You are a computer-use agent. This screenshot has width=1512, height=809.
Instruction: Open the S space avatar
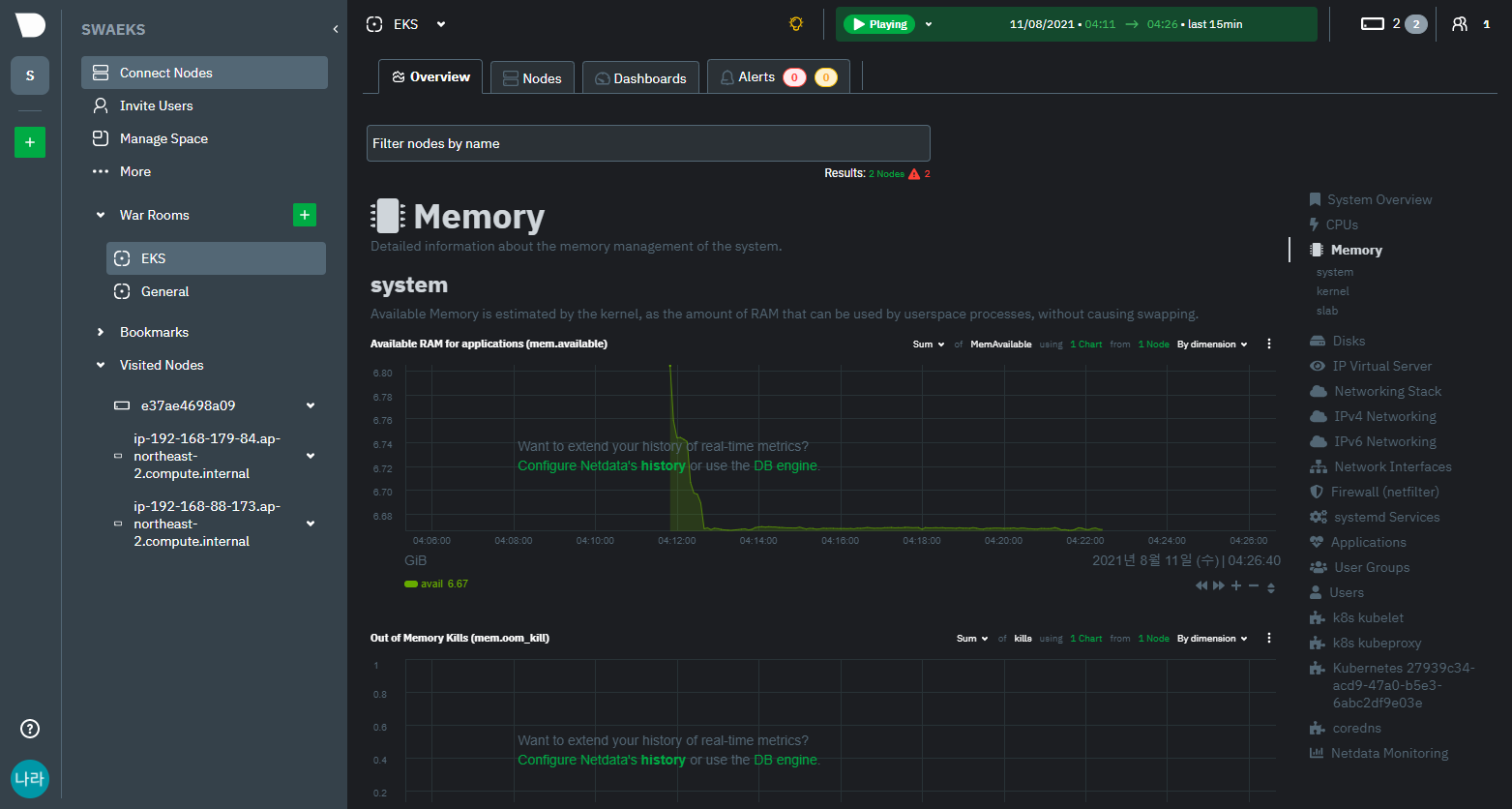coord(30,75)
